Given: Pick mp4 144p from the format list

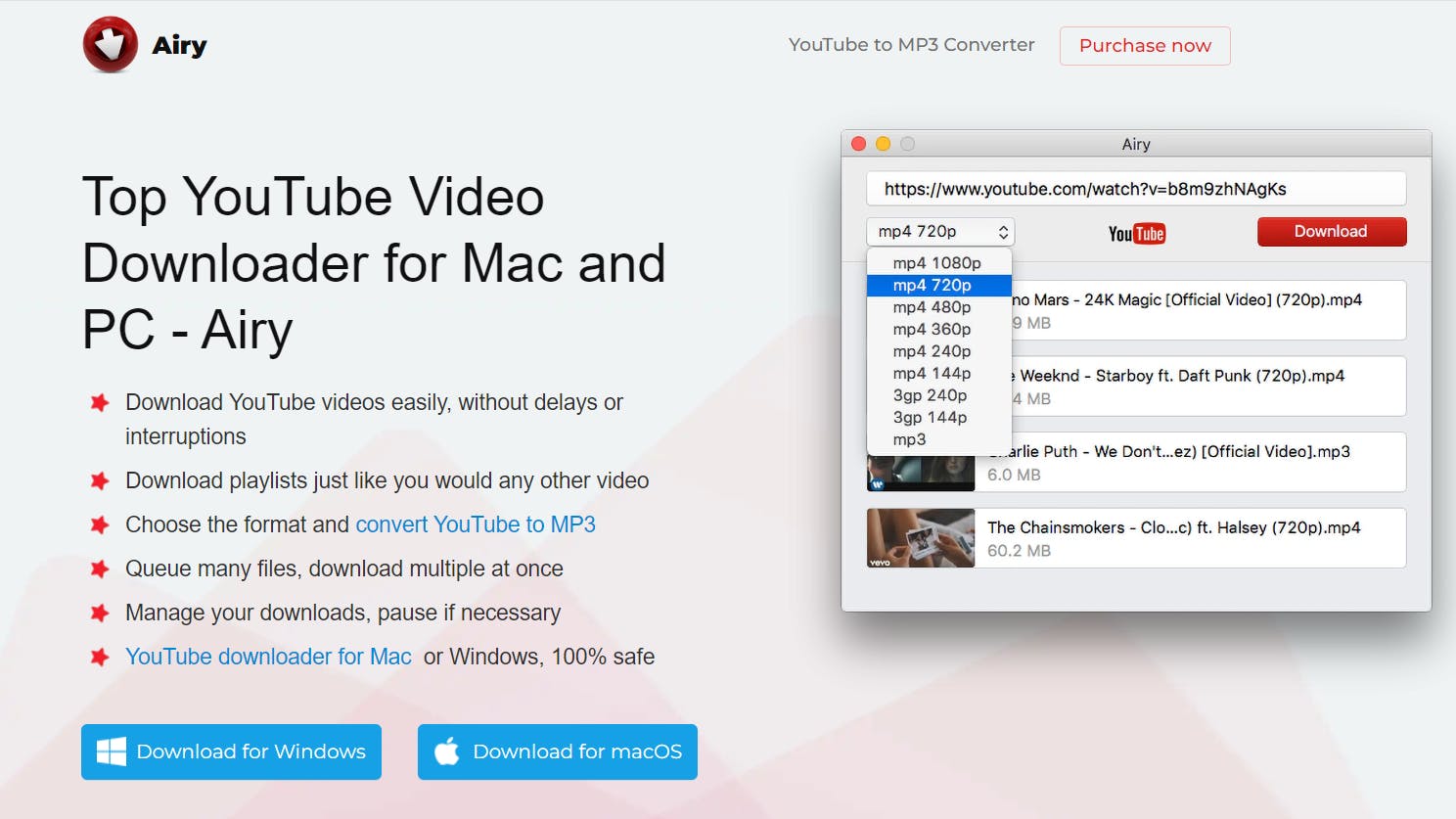Looking at the screenshot, I should click(937, 374).
